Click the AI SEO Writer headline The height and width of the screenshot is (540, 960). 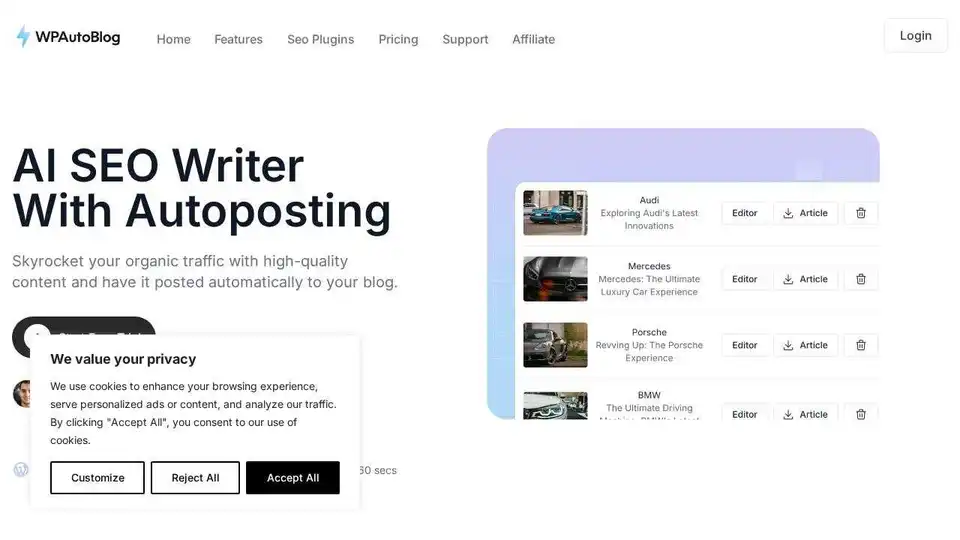(x=201, y=189)
